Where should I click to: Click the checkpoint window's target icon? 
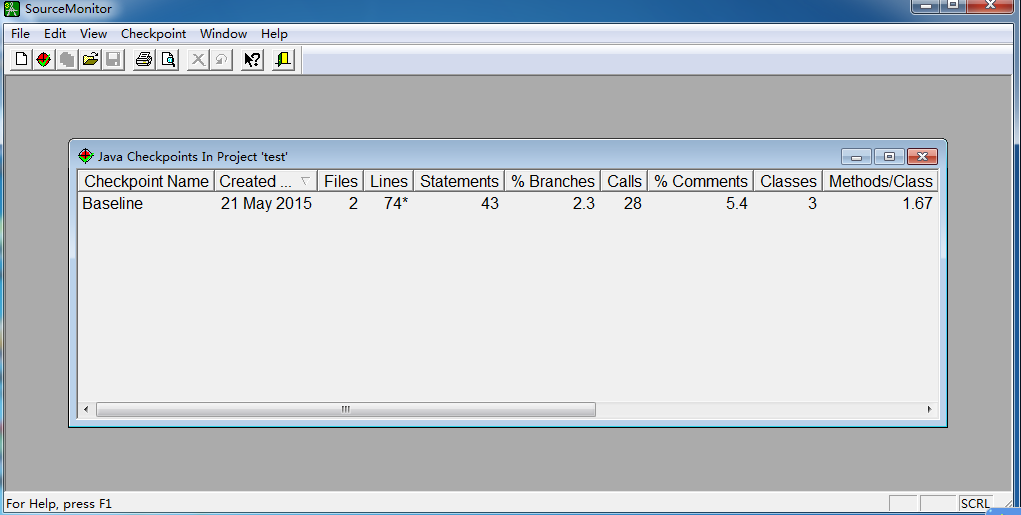point(85,156)
